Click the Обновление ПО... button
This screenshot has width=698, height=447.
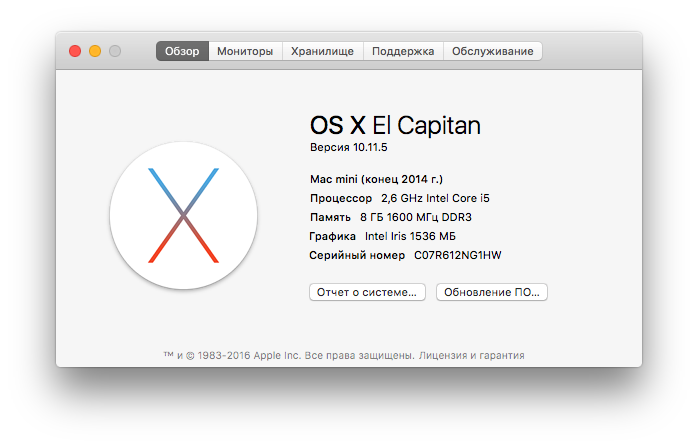coord(492,292)
